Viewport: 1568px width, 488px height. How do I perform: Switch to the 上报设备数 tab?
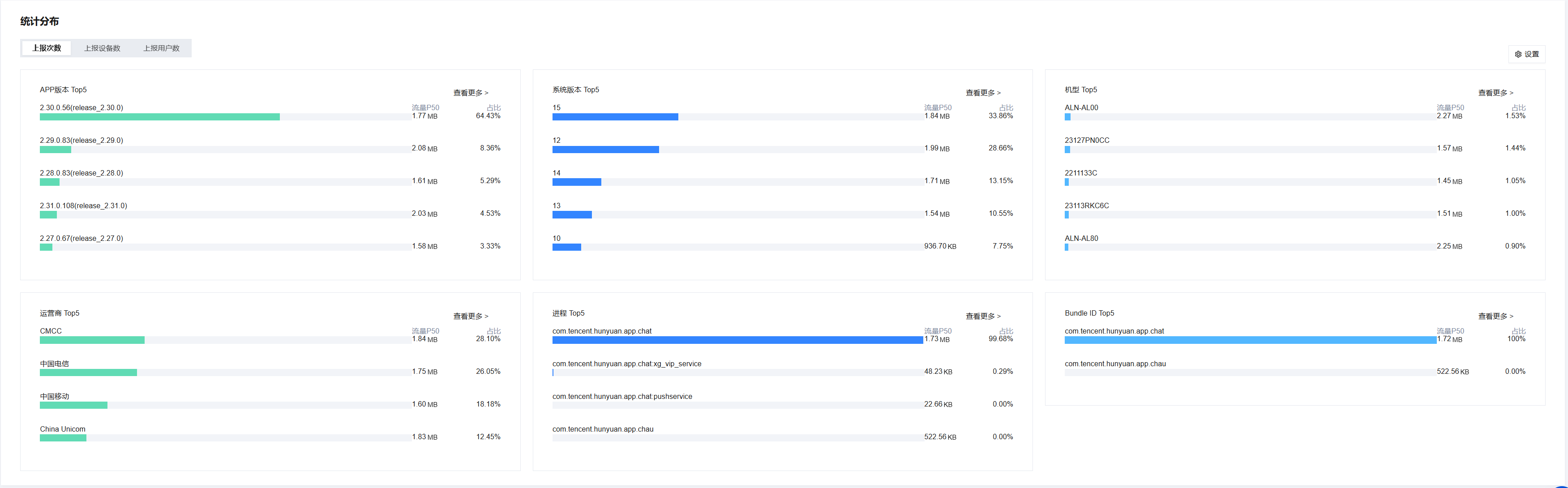pos(102,48)
